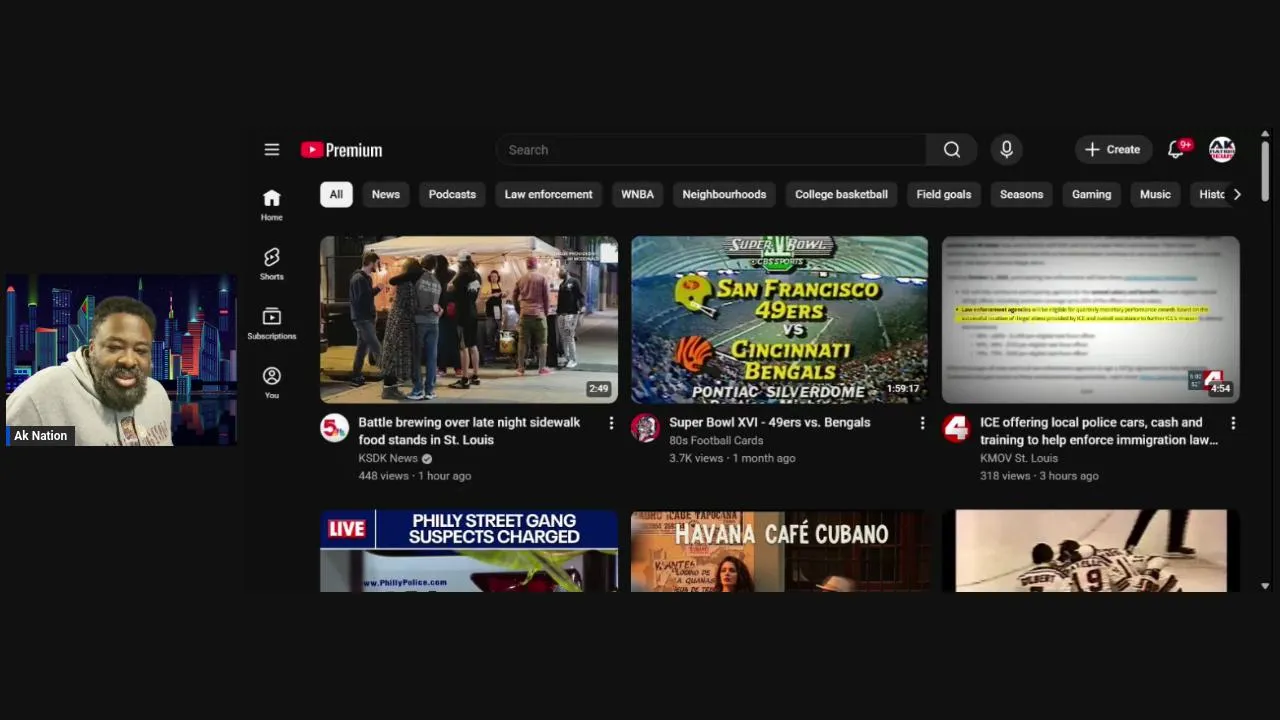Open title Super Bowl XVI - 49ers vs. Bengals
Image resolution: width=1280 pixels, height=720 pixels.
[x=769, y=422]
